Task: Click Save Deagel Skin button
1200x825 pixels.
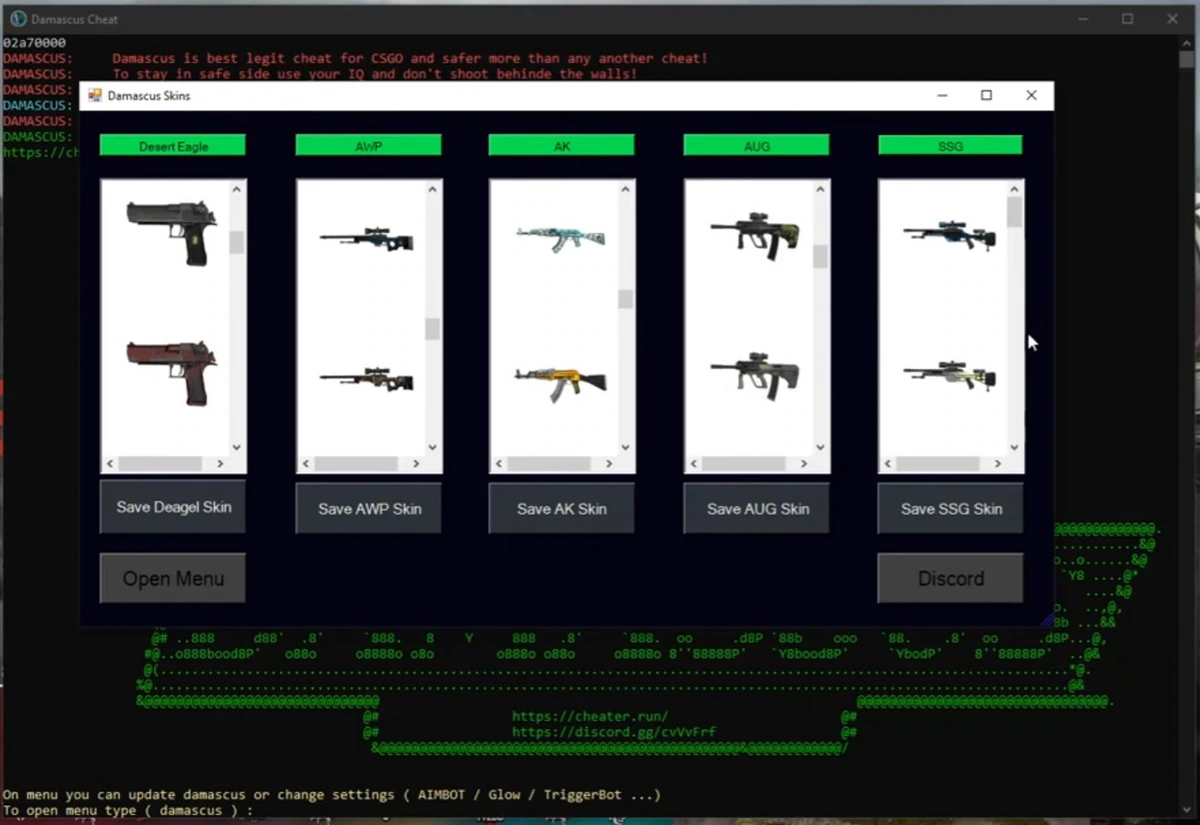Action: coord(173,507)
